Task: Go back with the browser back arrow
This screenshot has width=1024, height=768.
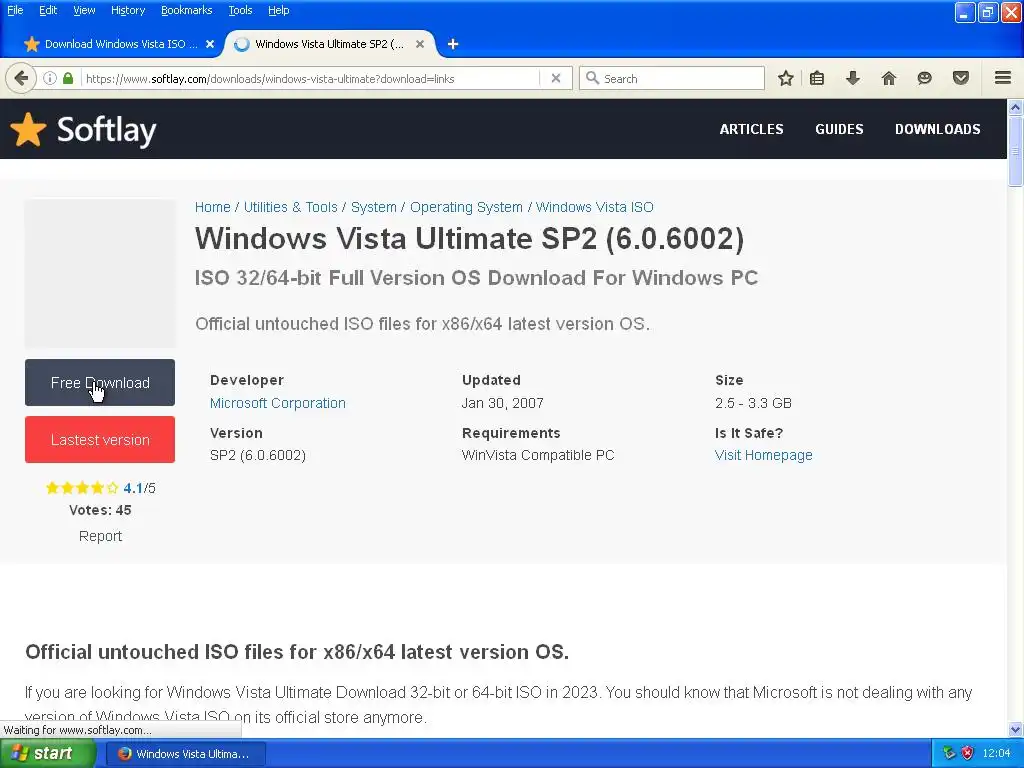Action: point(21,78)
